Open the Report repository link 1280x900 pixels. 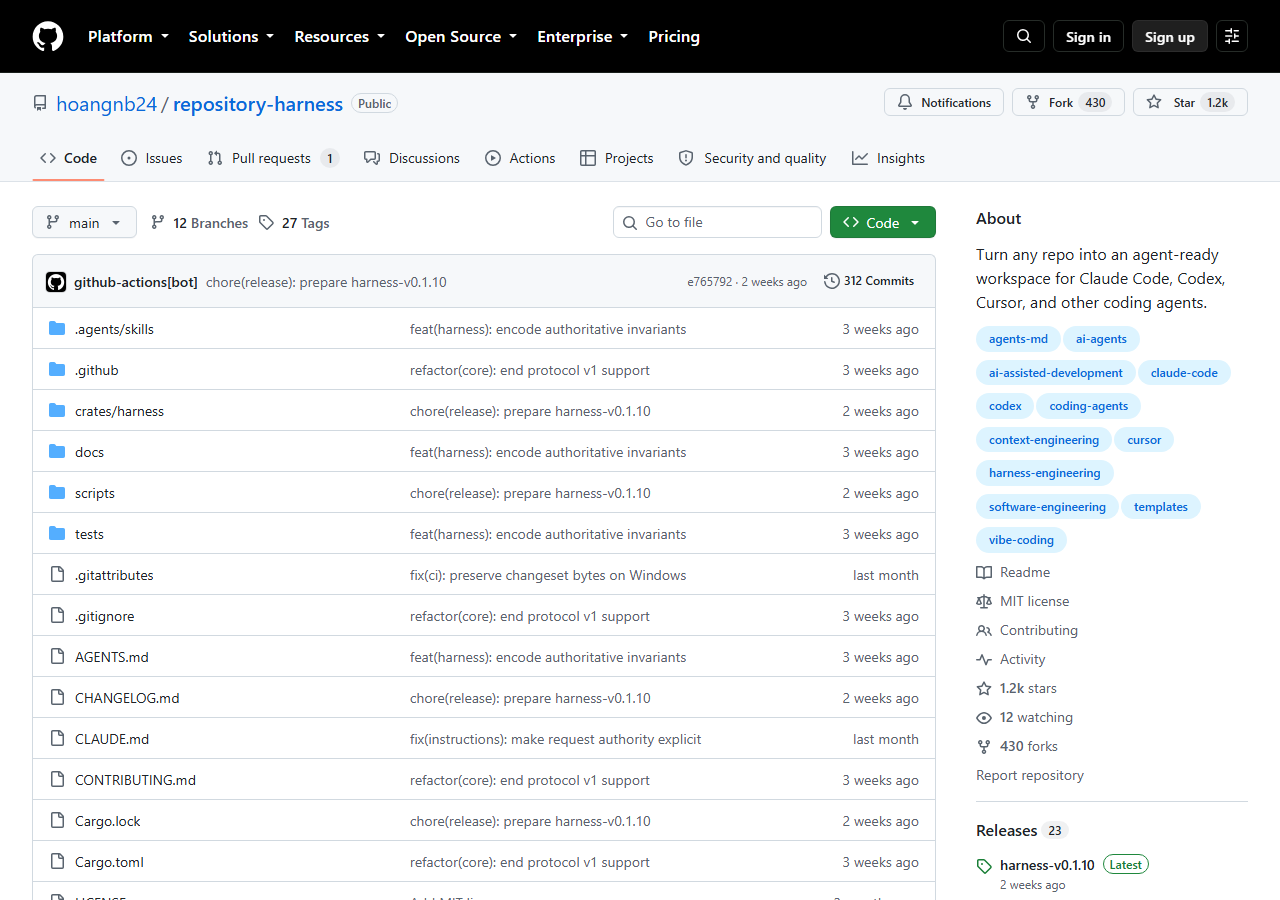pos(1030,776)
